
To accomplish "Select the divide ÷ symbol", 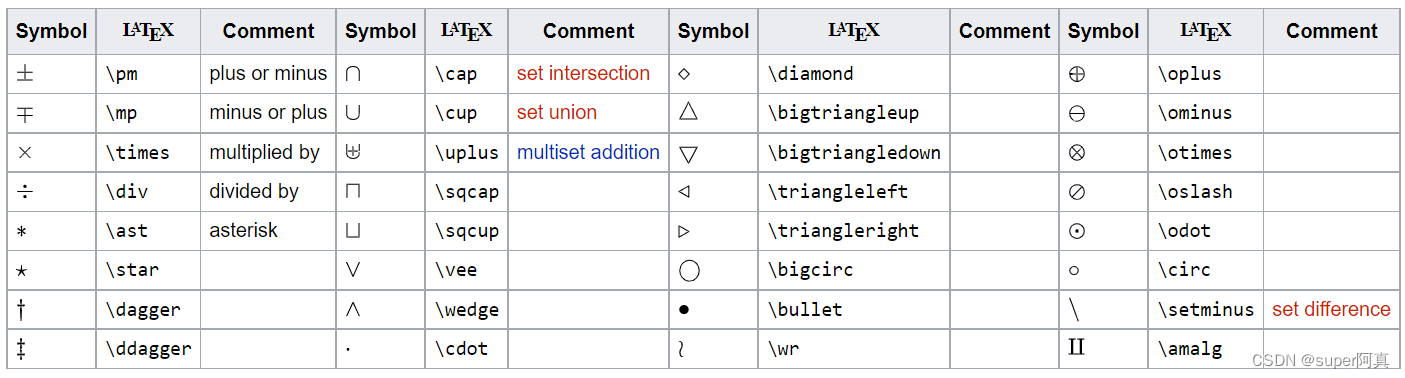I will 26,192.
